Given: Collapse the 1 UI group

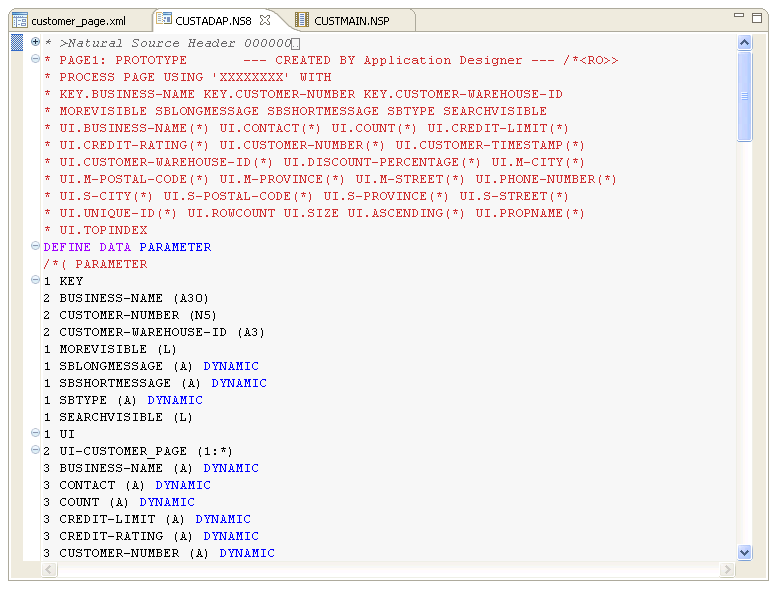Looking at the screenshot, I should point(36,434).
